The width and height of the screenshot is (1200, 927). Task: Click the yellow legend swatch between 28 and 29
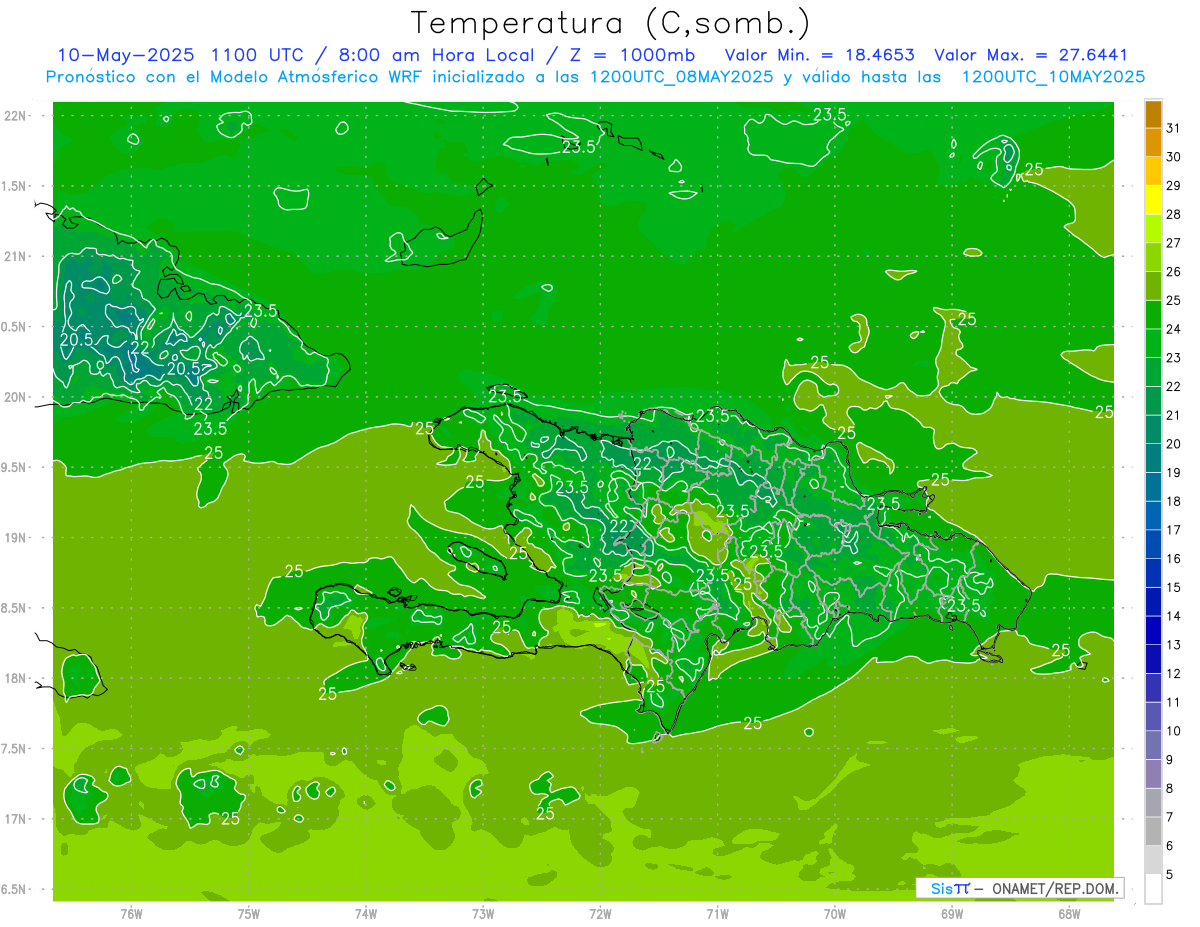coord(1153,200)
